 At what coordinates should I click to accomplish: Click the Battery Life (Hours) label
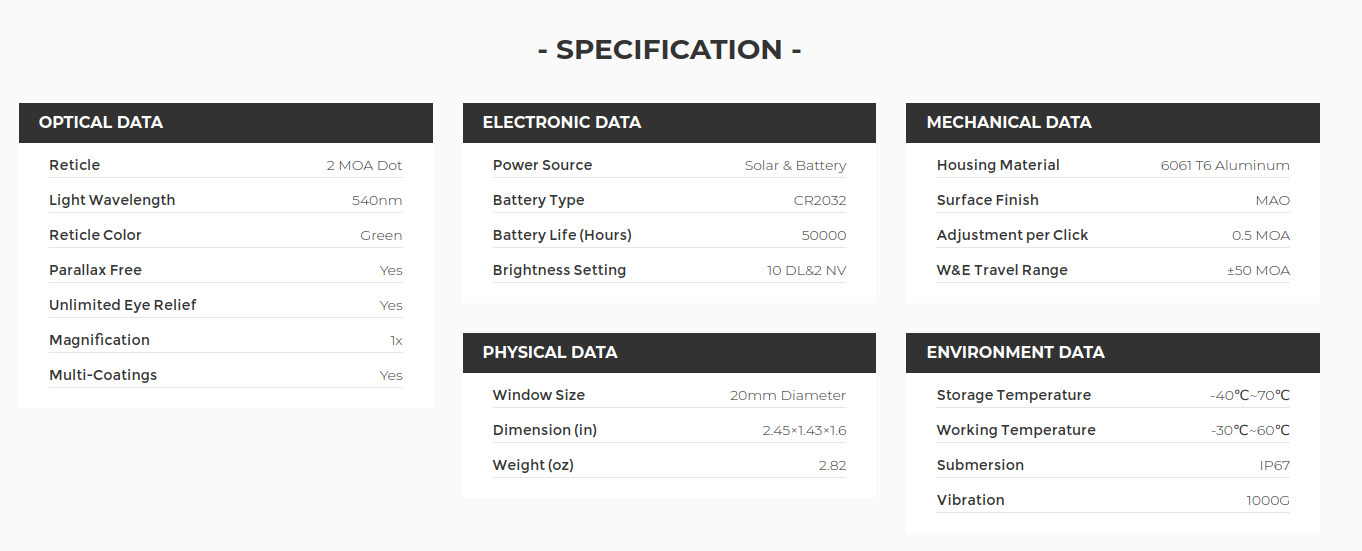click(562, 235)
